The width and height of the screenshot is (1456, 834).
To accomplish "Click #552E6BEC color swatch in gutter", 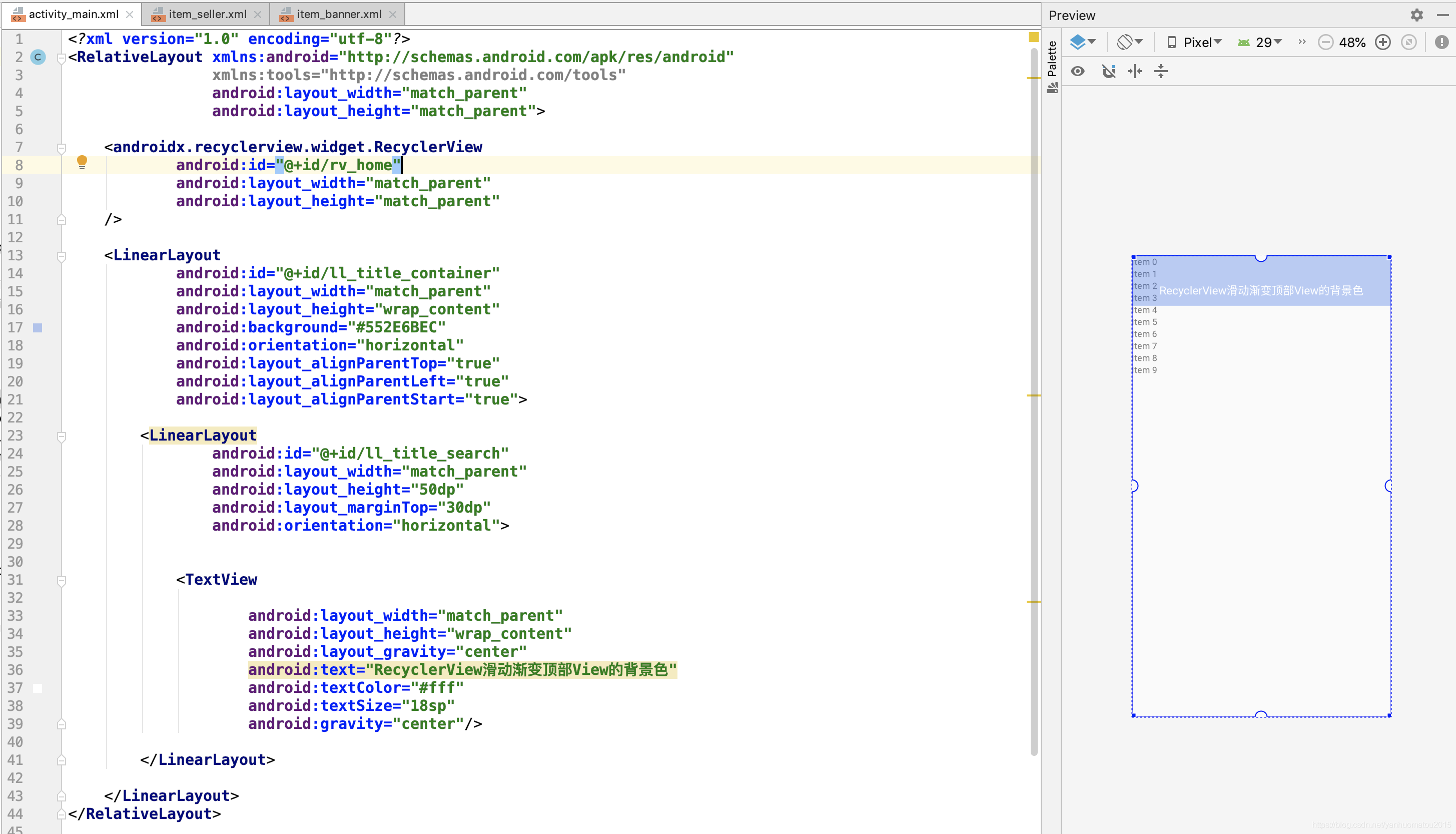I will pos(38,327).
